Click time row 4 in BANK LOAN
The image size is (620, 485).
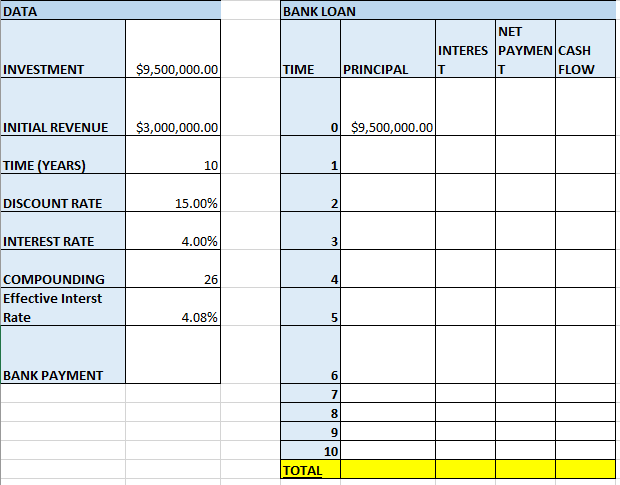pyautogui.click(x=310, y=268)
